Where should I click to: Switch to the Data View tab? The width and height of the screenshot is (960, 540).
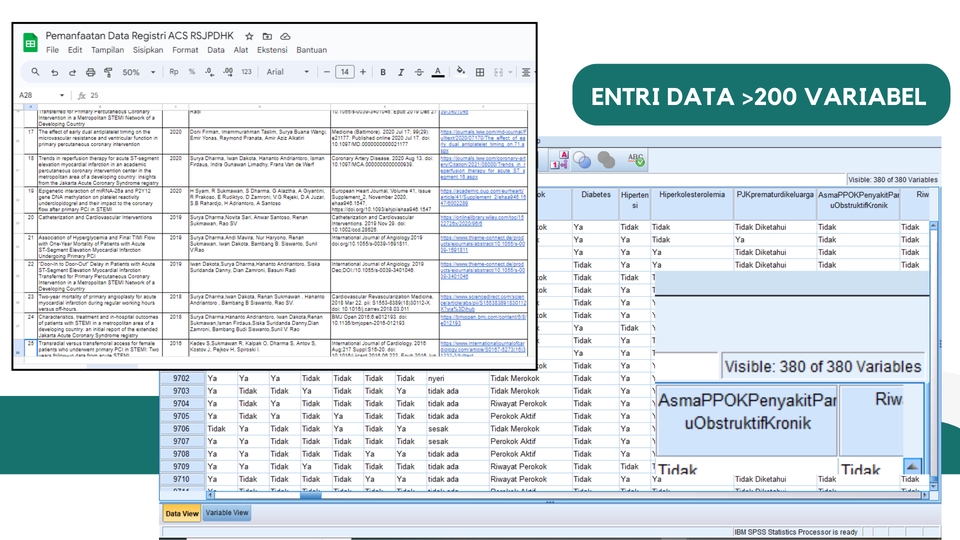[x=182, y=513]
